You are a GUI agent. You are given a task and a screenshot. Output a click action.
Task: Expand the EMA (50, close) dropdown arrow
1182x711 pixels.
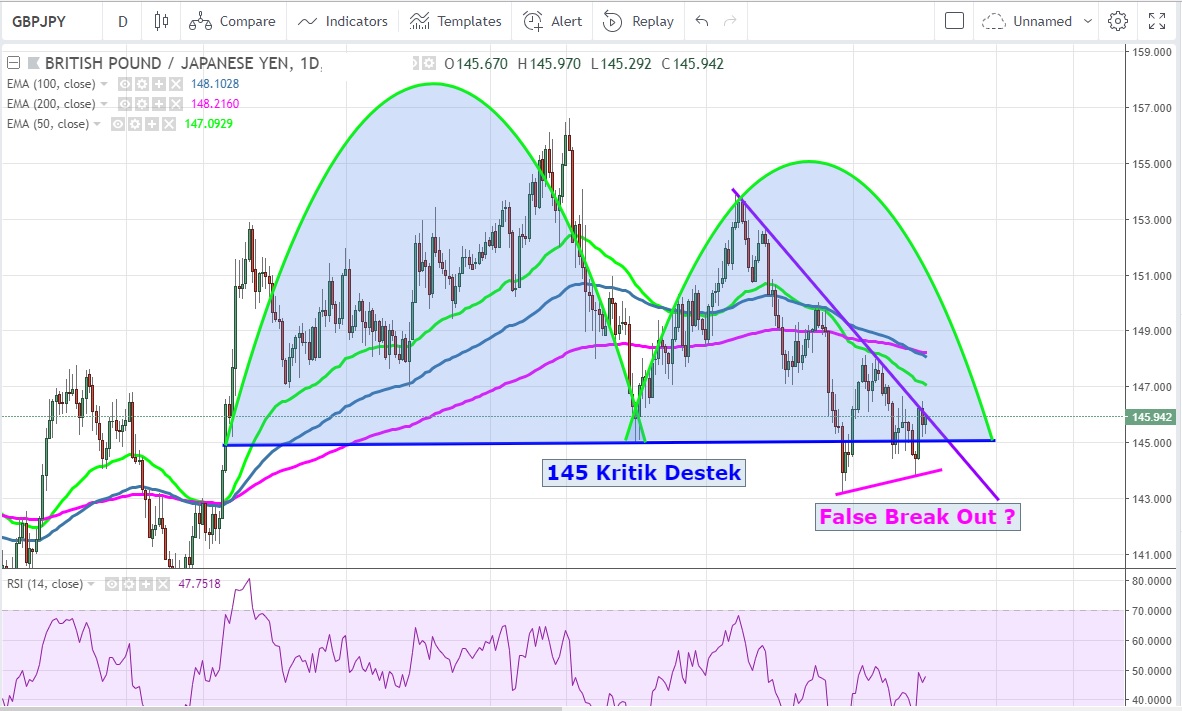(x=98, y=124)
